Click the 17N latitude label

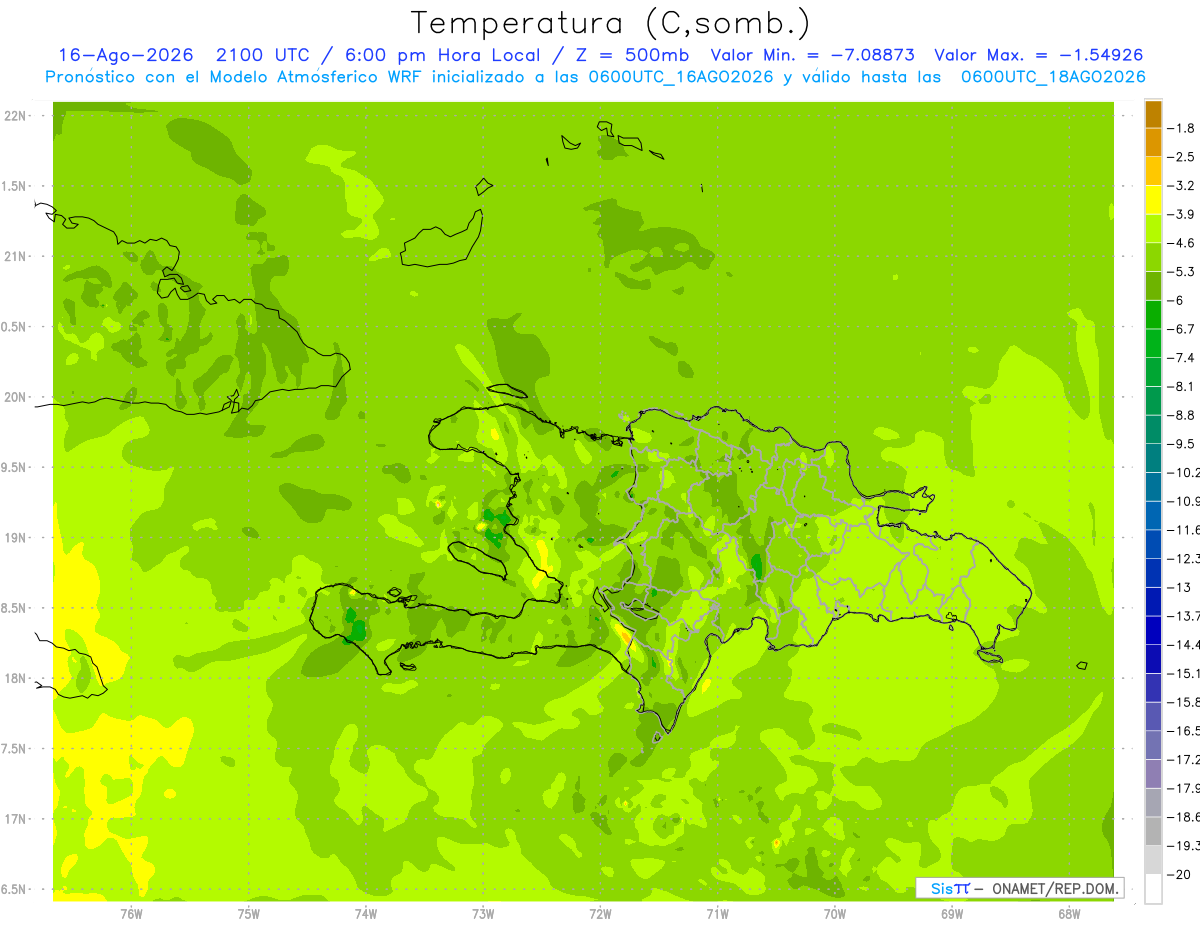(15, 819)
